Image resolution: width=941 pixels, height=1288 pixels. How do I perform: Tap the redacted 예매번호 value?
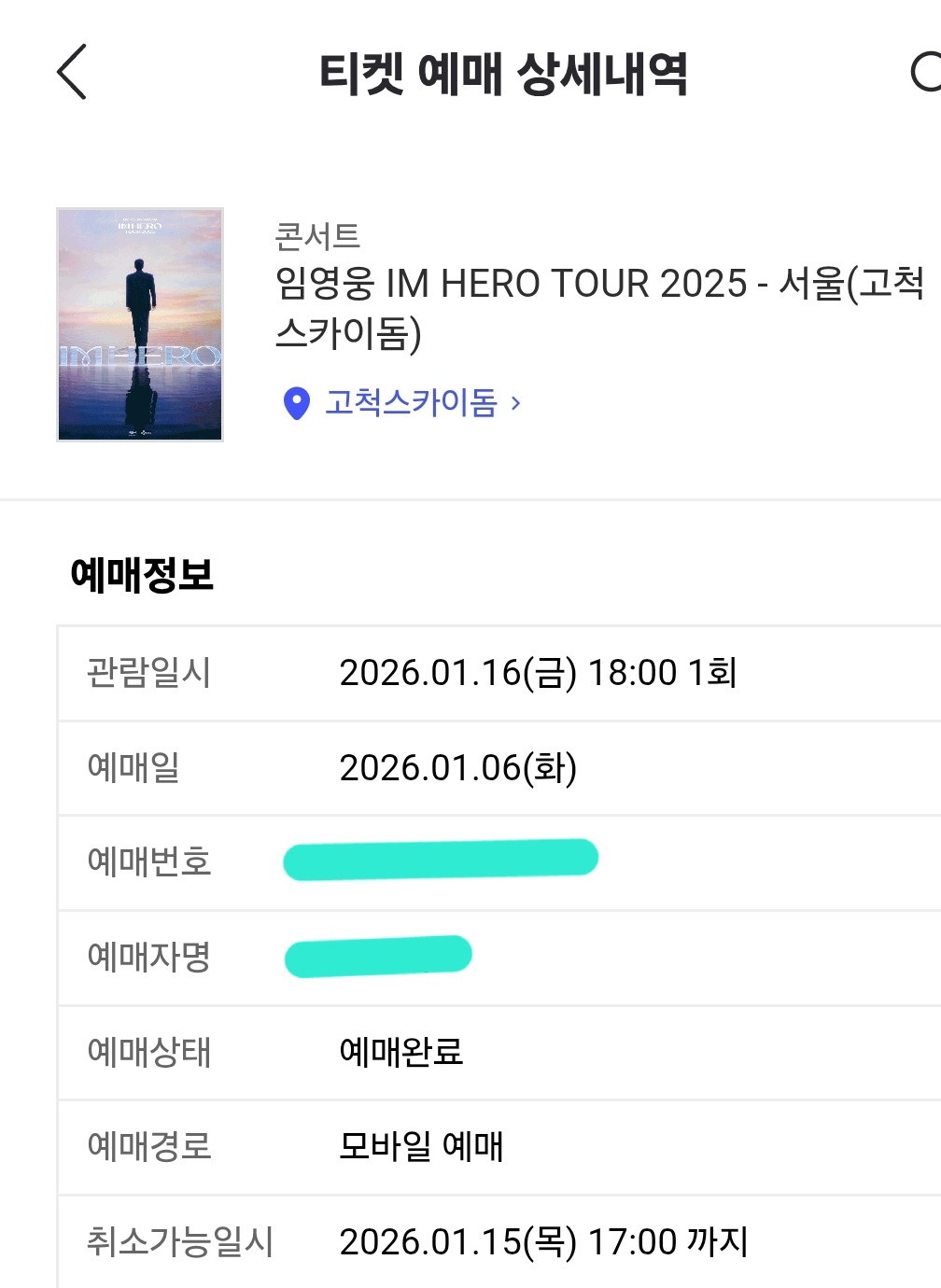441,860
